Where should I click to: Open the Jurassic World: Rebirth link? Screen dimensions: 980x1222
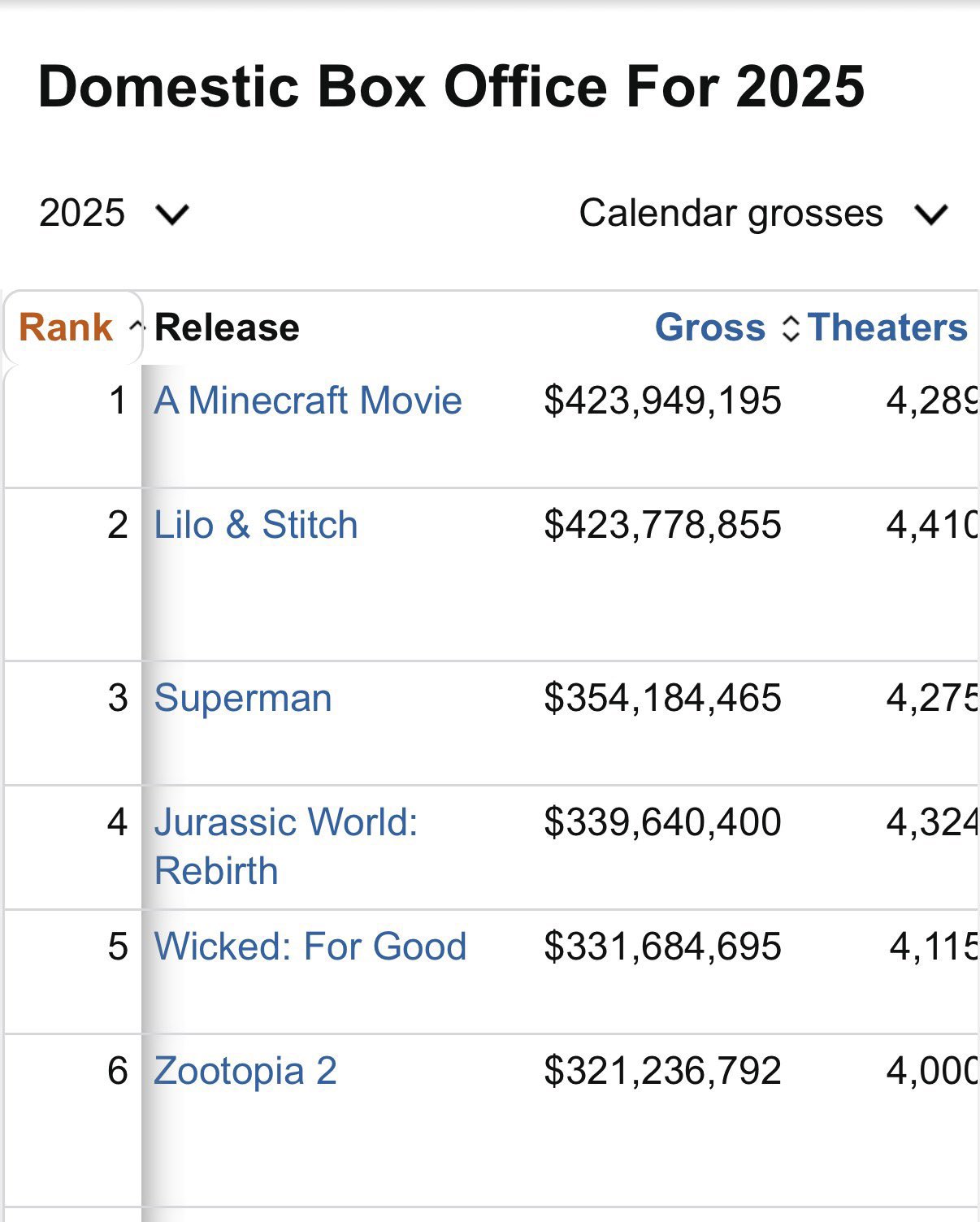click(285, 846)
